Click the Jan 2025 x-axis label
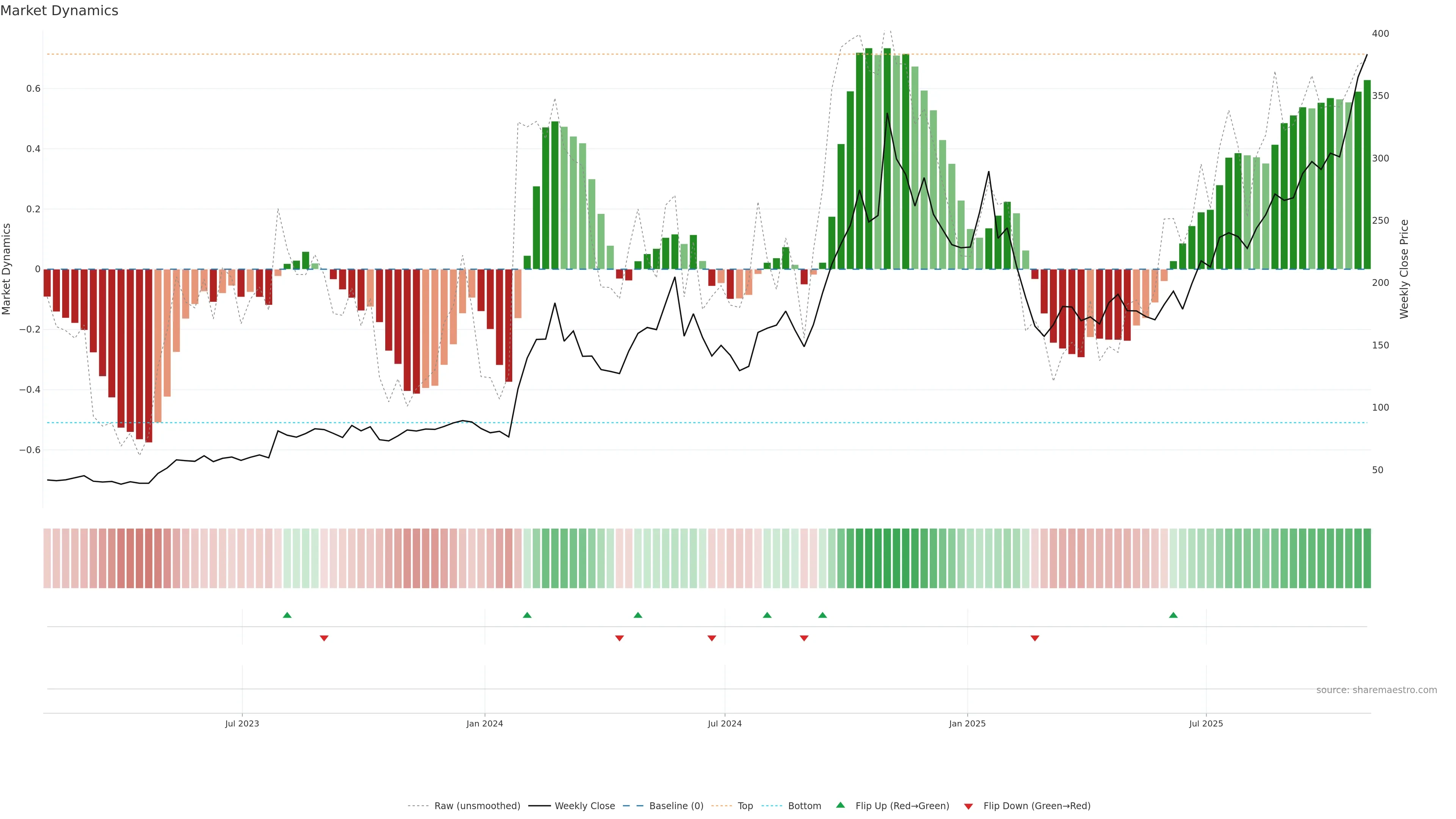Screen dimensions: 1456x819 point(967,723)
